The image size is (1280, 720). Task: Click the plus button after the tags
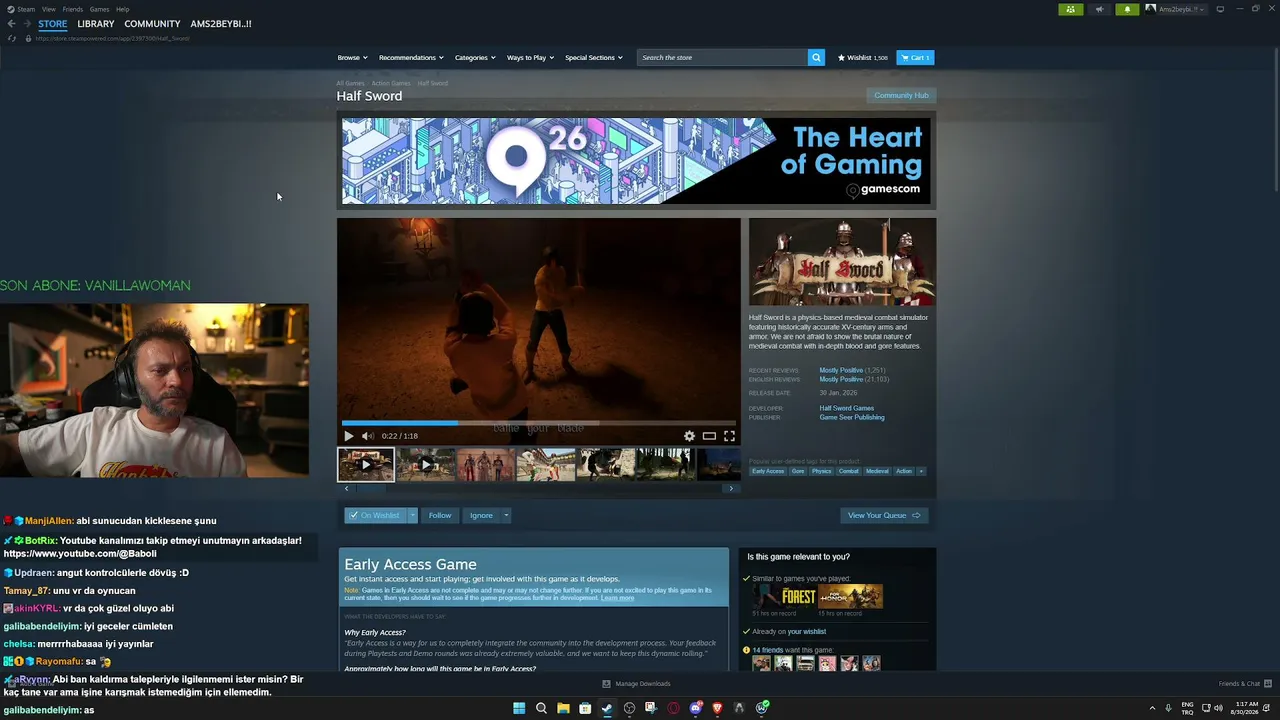pyautogui.click(x=921, y=471)
